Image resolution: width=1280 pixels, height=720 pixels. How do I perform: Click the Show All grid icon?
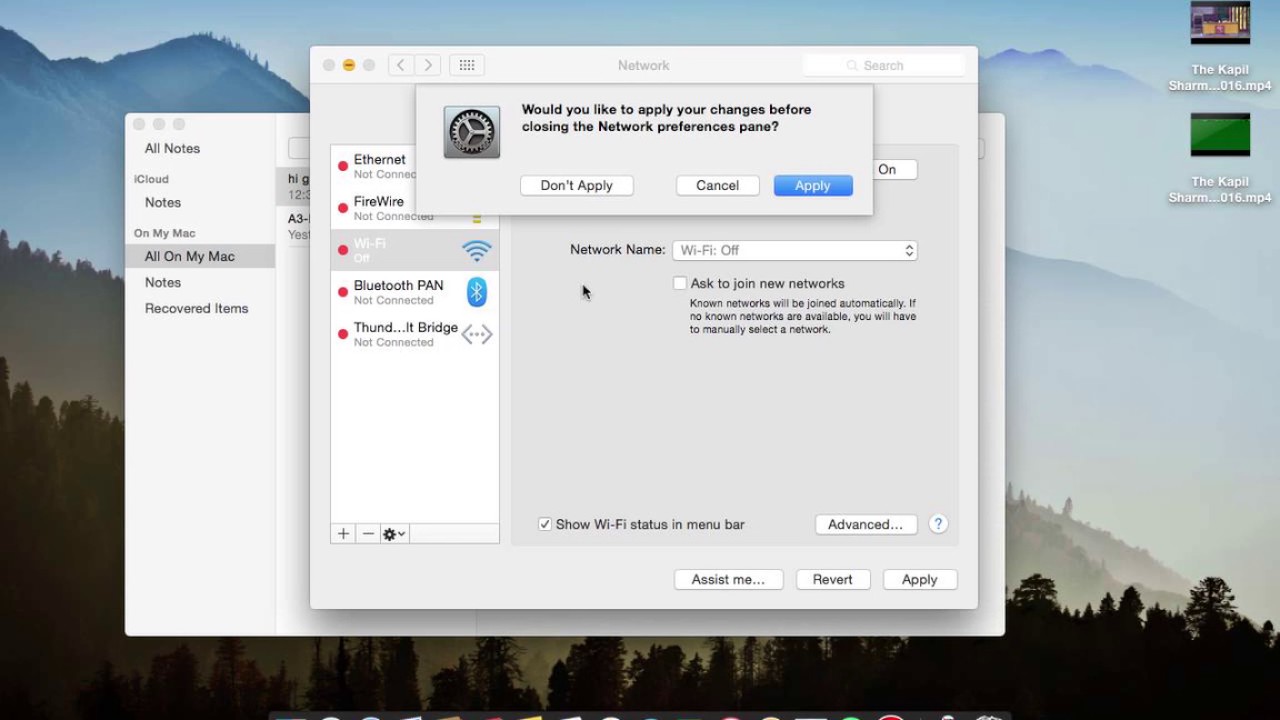(x=467, y=65)
